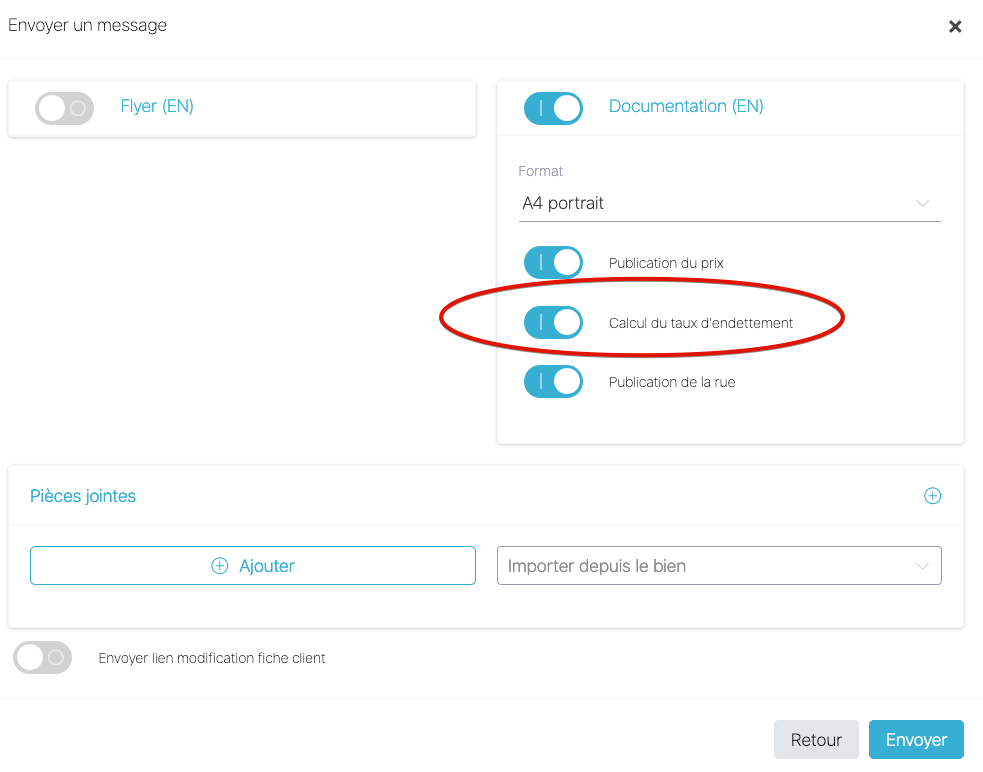The height and width of the screenshot is (772, 983).
Task: Click the Pièces jointes section title
Action: point(83,496)
